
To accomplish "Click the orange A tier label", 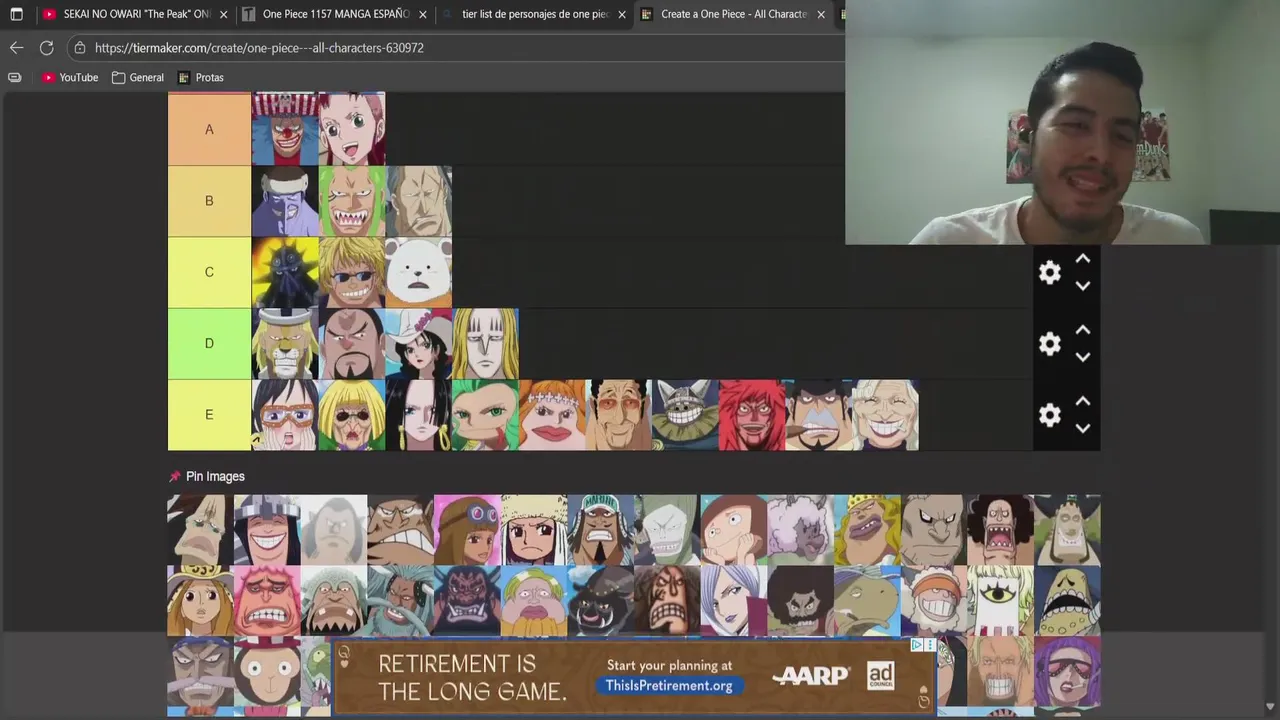I will click(209, 129).
